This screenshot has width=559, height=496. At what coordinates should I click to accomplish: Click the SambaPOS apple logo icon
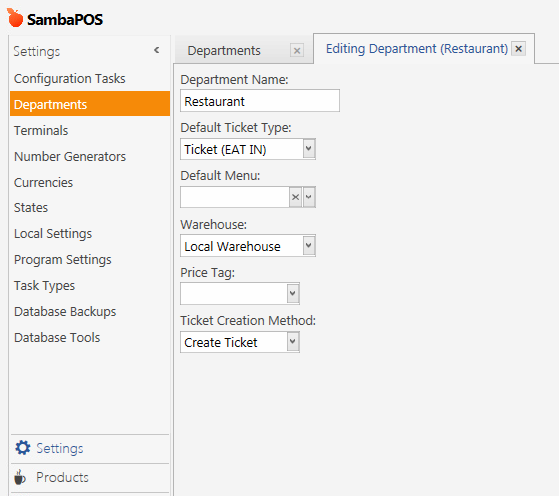(x=15, y=18)
